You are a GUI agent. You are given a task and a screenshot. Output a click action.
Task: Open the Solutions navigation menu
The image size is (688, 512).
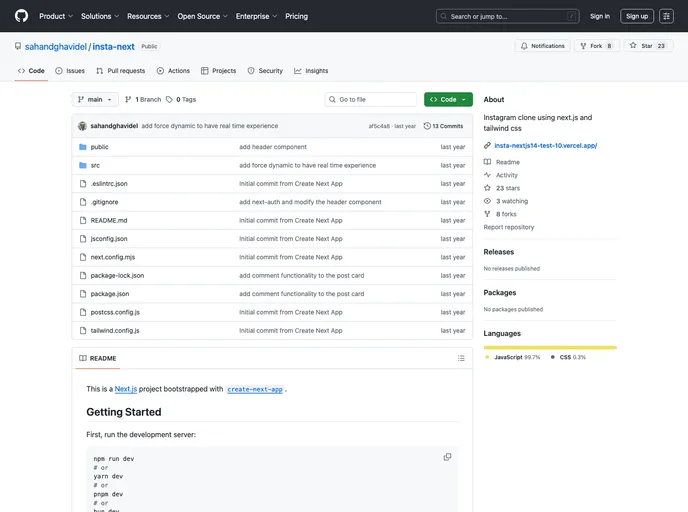(99, 16)
